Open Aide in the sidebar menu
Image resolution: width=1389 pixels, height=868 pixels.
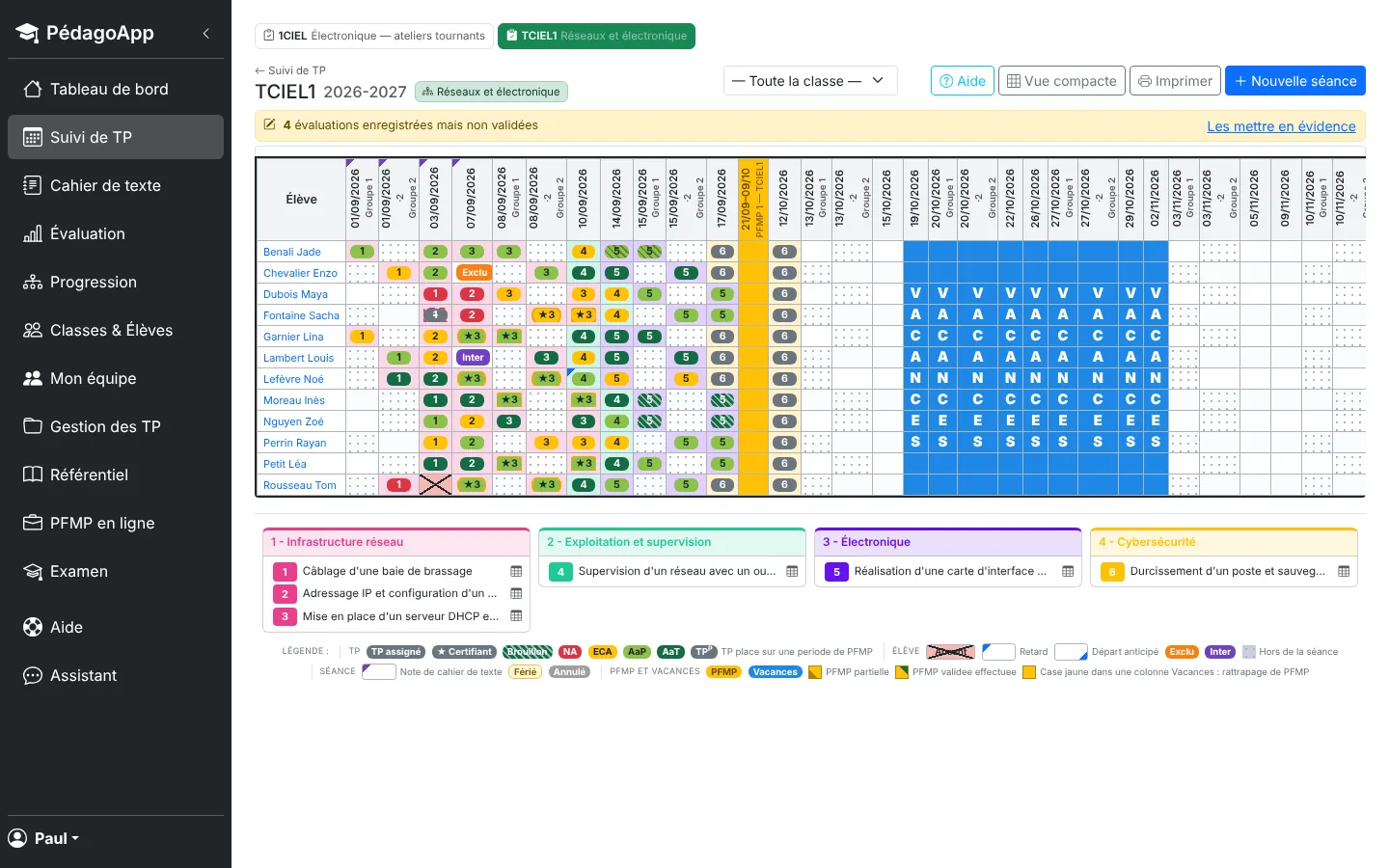pos(116,627)
